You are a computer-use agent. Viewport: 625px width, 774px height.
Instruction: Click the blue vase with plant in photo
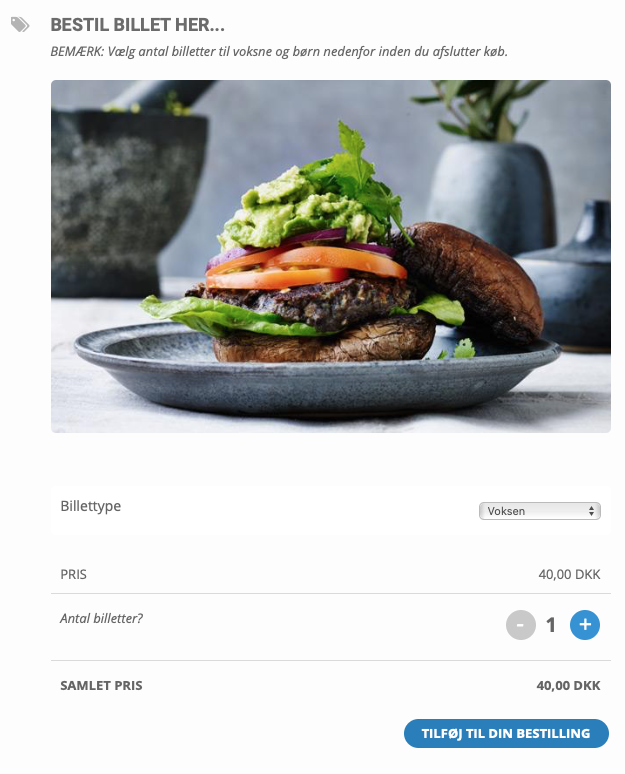(x=491, y=190)
